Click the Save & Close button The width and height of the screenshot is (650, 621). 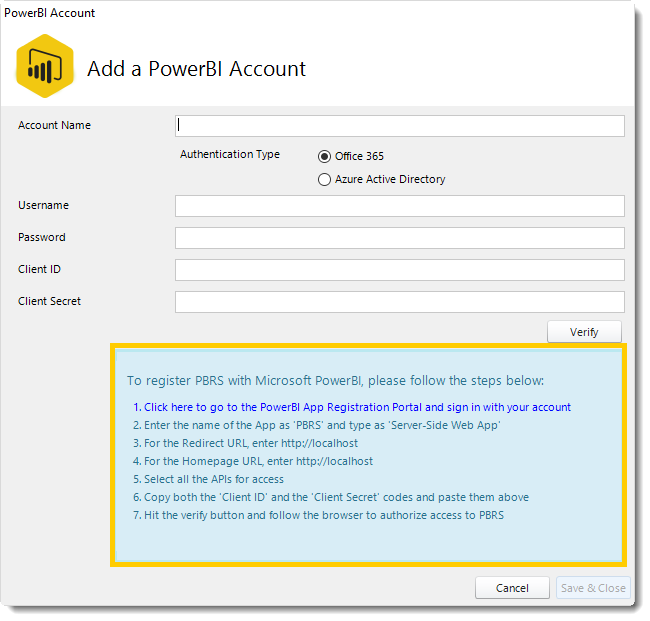[593, 587]
